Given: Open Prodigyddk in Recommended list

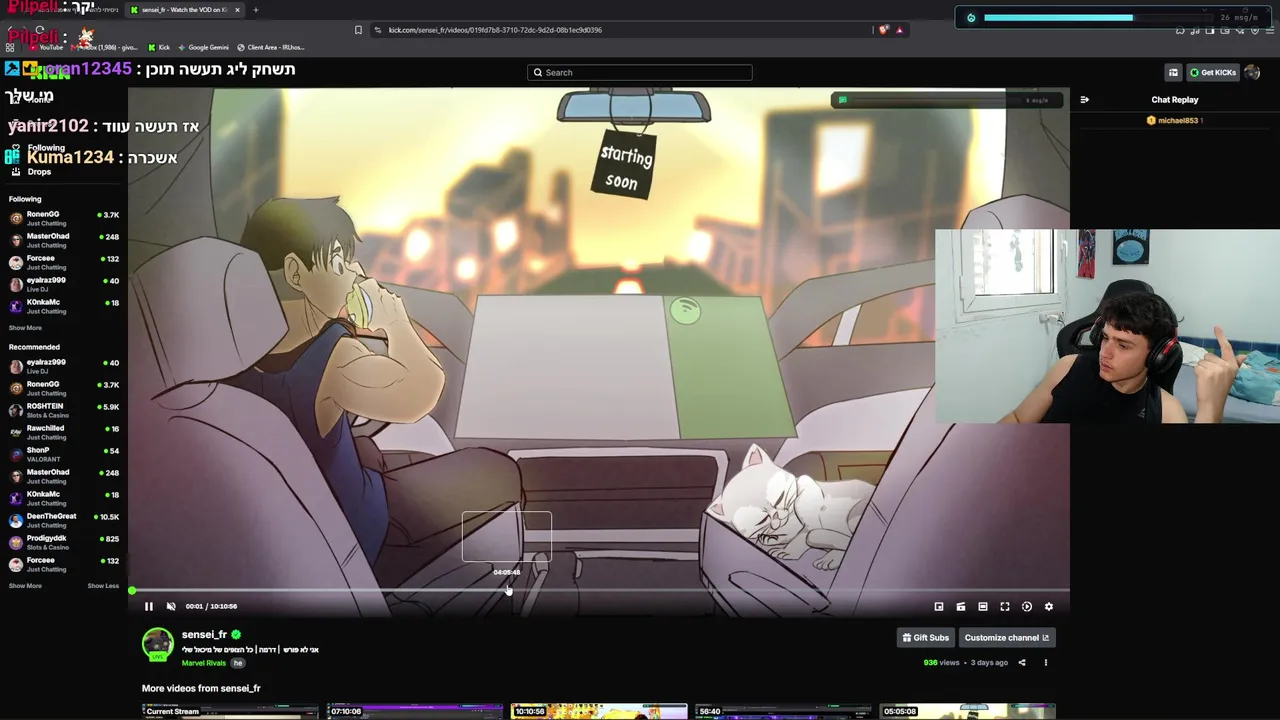Looking at the screenshot, I should click(62, 542).
